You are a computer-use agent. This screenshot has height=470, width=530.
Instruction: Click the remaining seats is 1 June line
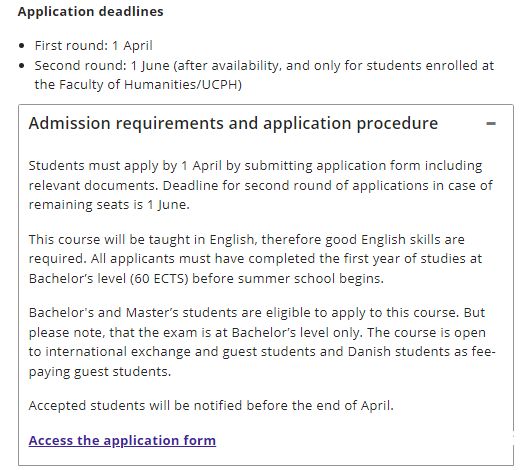(109, 205)
